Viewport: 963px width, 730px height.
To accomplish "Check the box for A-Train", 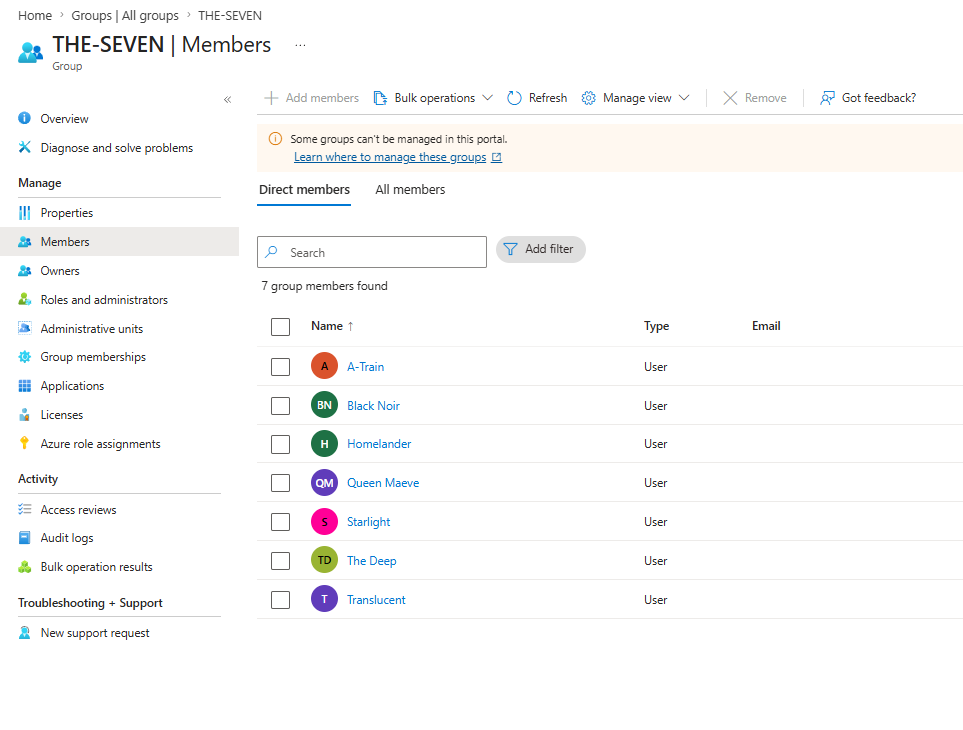I will point(281,367).
